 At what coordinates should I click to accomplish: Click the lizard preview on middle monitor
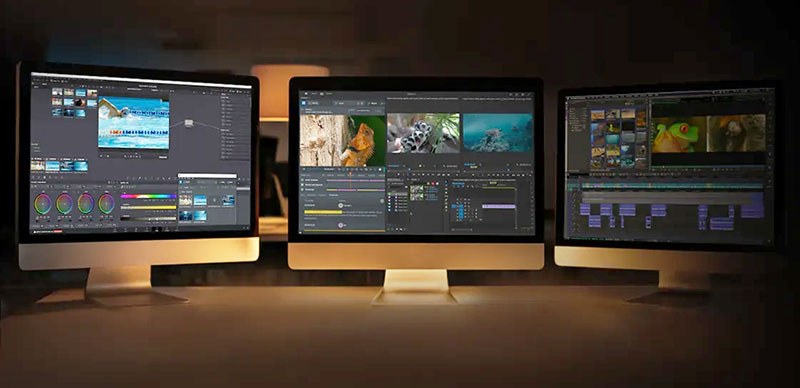coord(342,140)
